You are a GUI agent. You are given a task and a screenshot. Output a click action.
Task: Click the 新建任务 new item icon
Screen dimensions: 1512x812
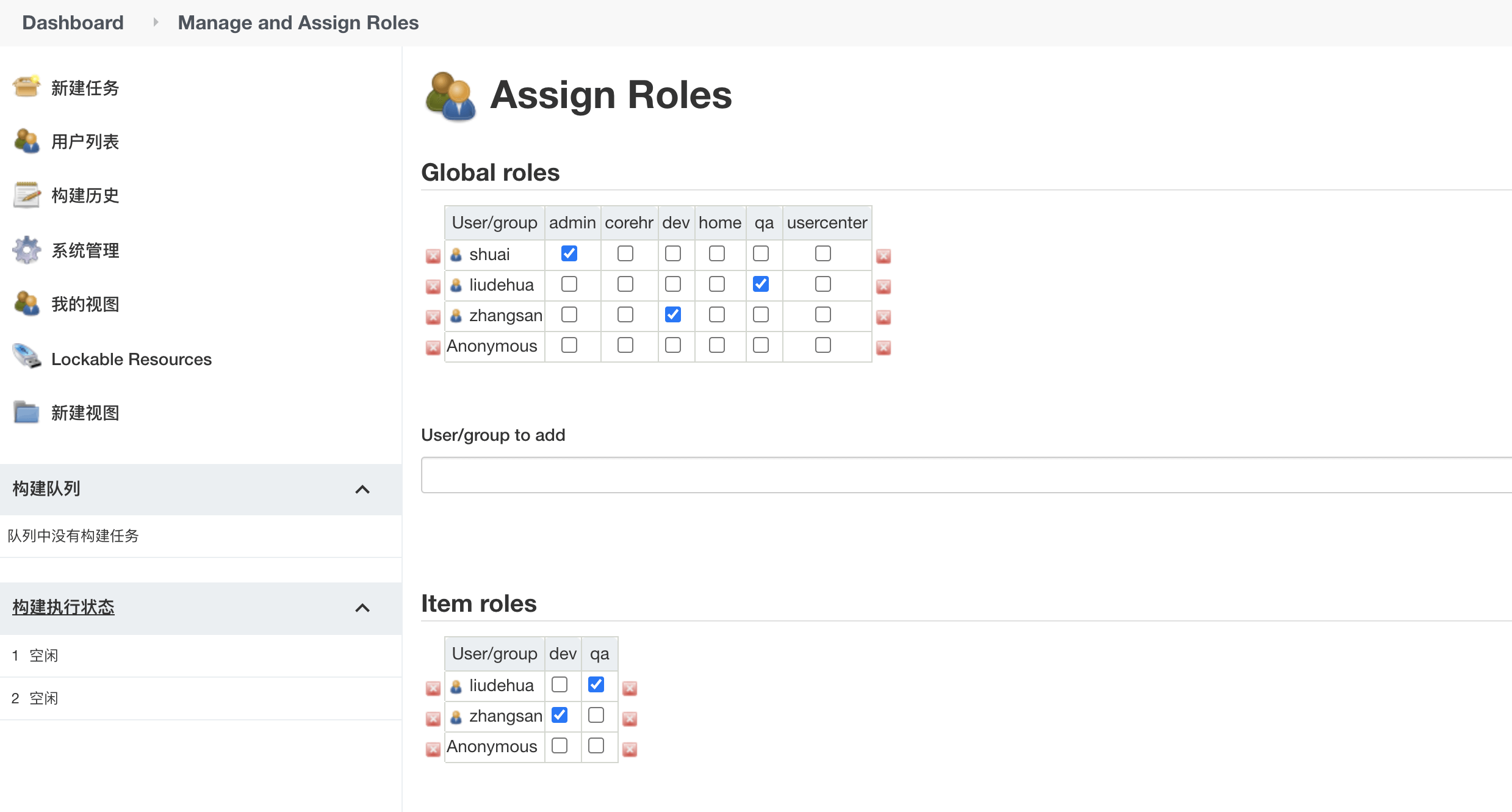point(26,87)
